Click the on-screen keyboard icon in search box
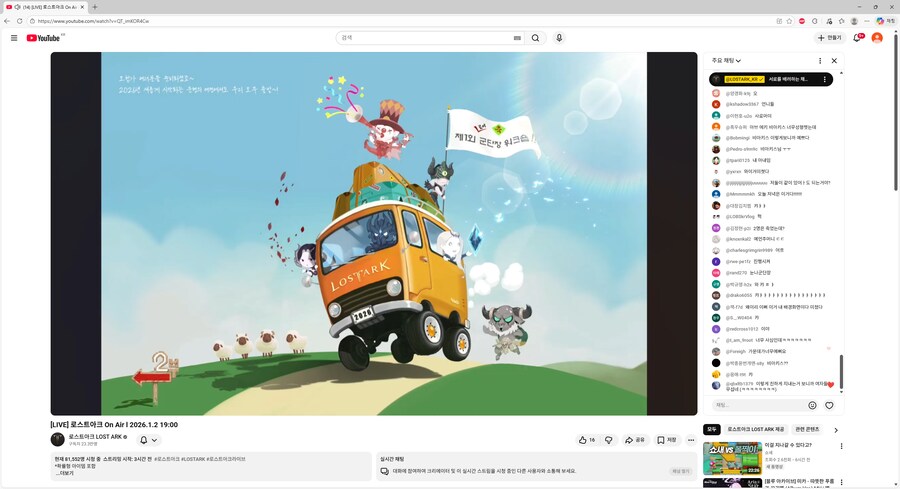The width and height of the screenshot is (900, 489). pyautogui.click(x=517, y=38)
